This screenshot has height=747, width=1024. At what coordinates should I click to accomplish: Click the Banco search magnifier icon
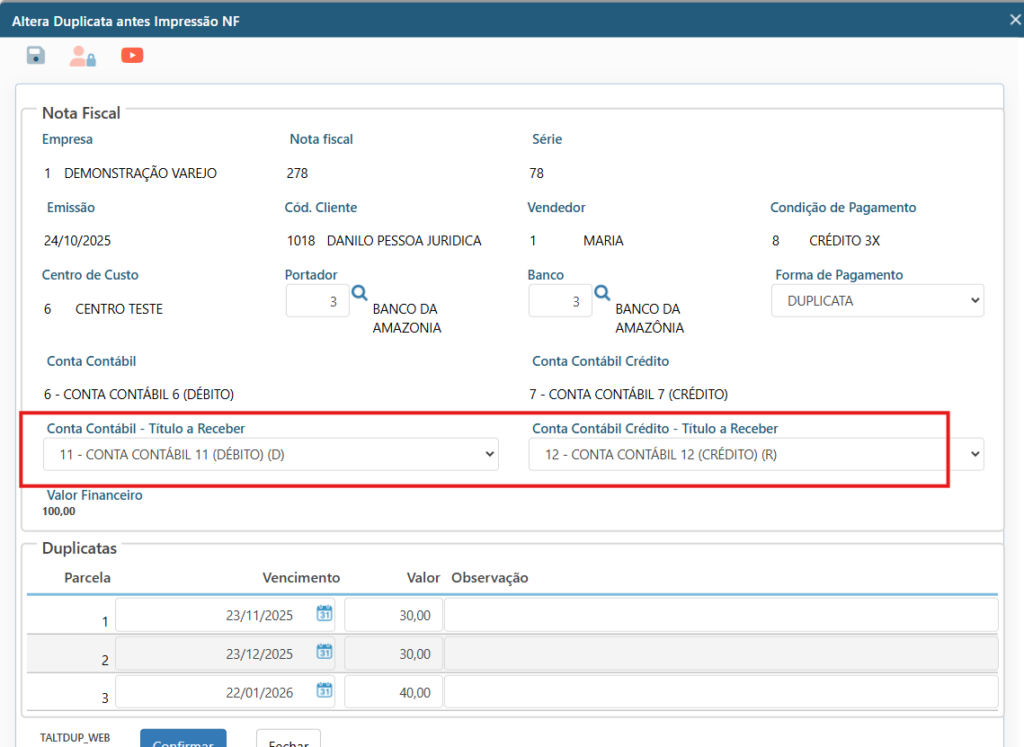[x=602, y=293]
